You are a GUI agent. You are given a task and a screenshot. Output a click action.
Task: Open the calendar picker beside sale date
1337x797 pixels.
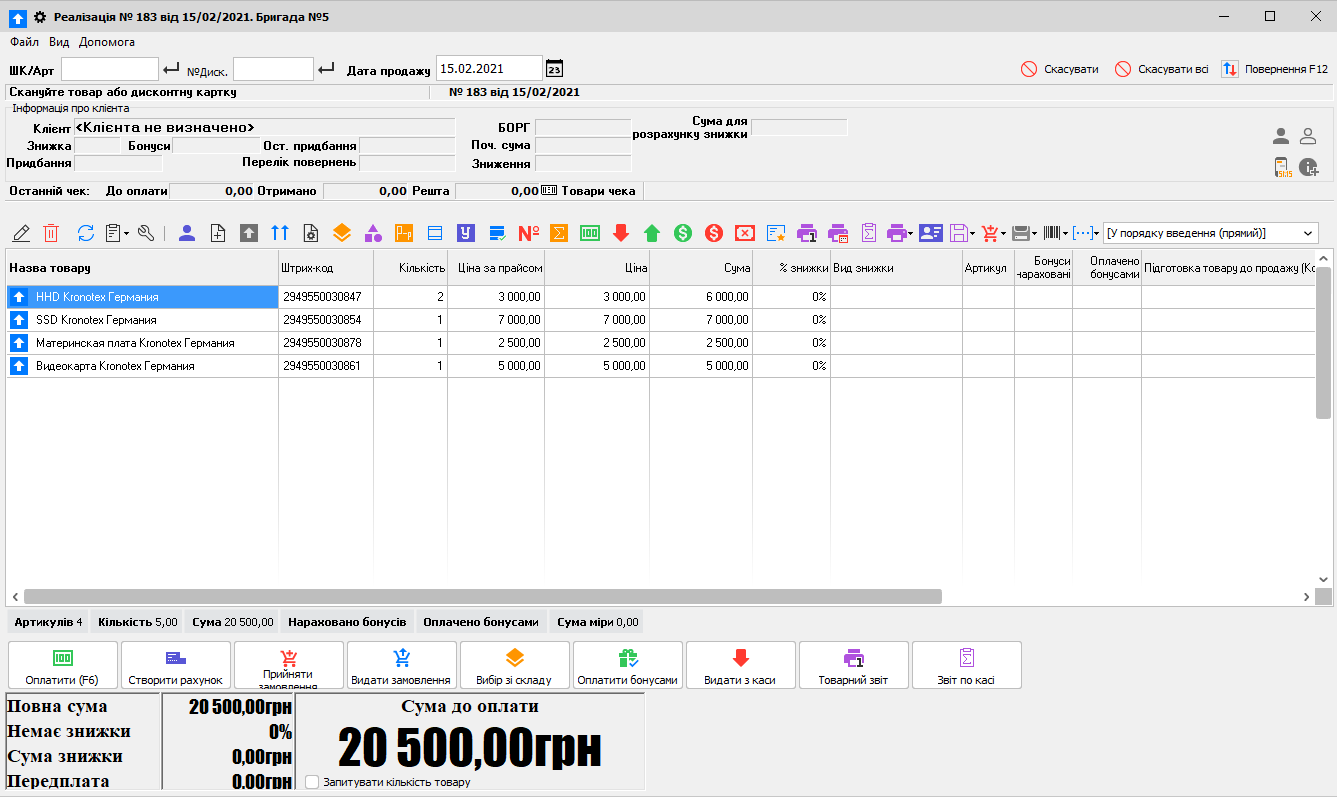(x=554, y=69)
